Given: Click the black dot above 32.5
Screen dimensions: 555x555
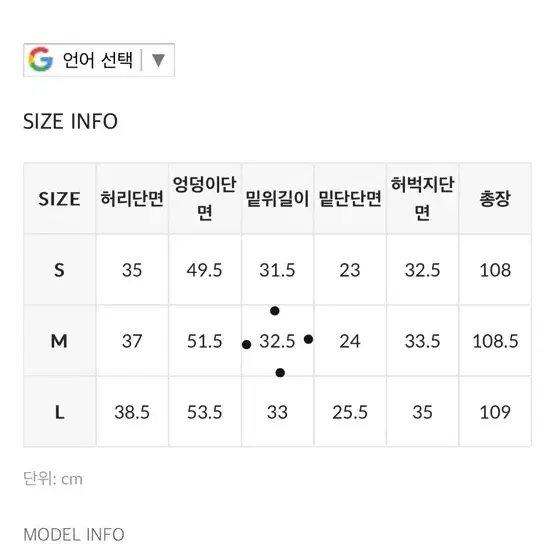Looking at the screenshot, I should [275, 311].
